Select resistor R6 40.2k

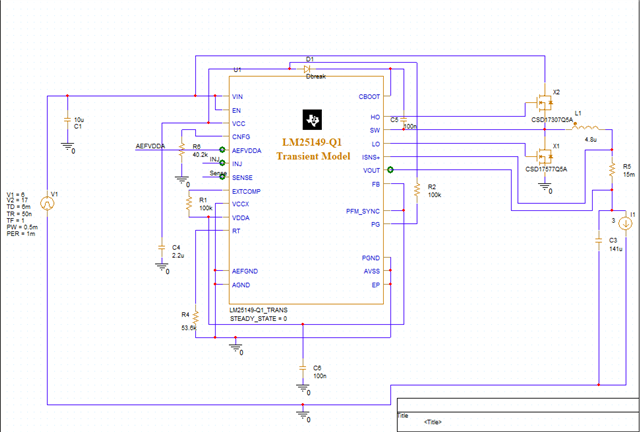(182, 150)
